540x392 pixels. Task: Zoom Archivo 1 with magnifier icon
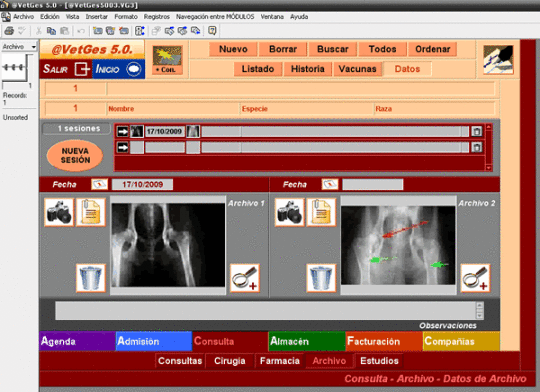tap(245, 278)
